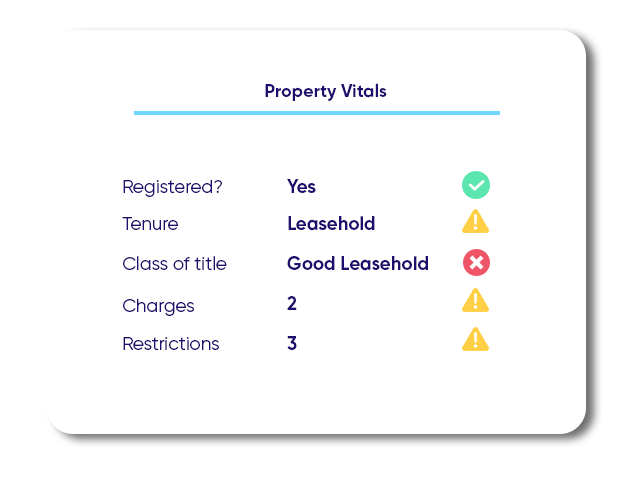Click the warning triangle next to Charges
Screen dimensions: 639x485
pyautogui.click(x=475, y=300)
